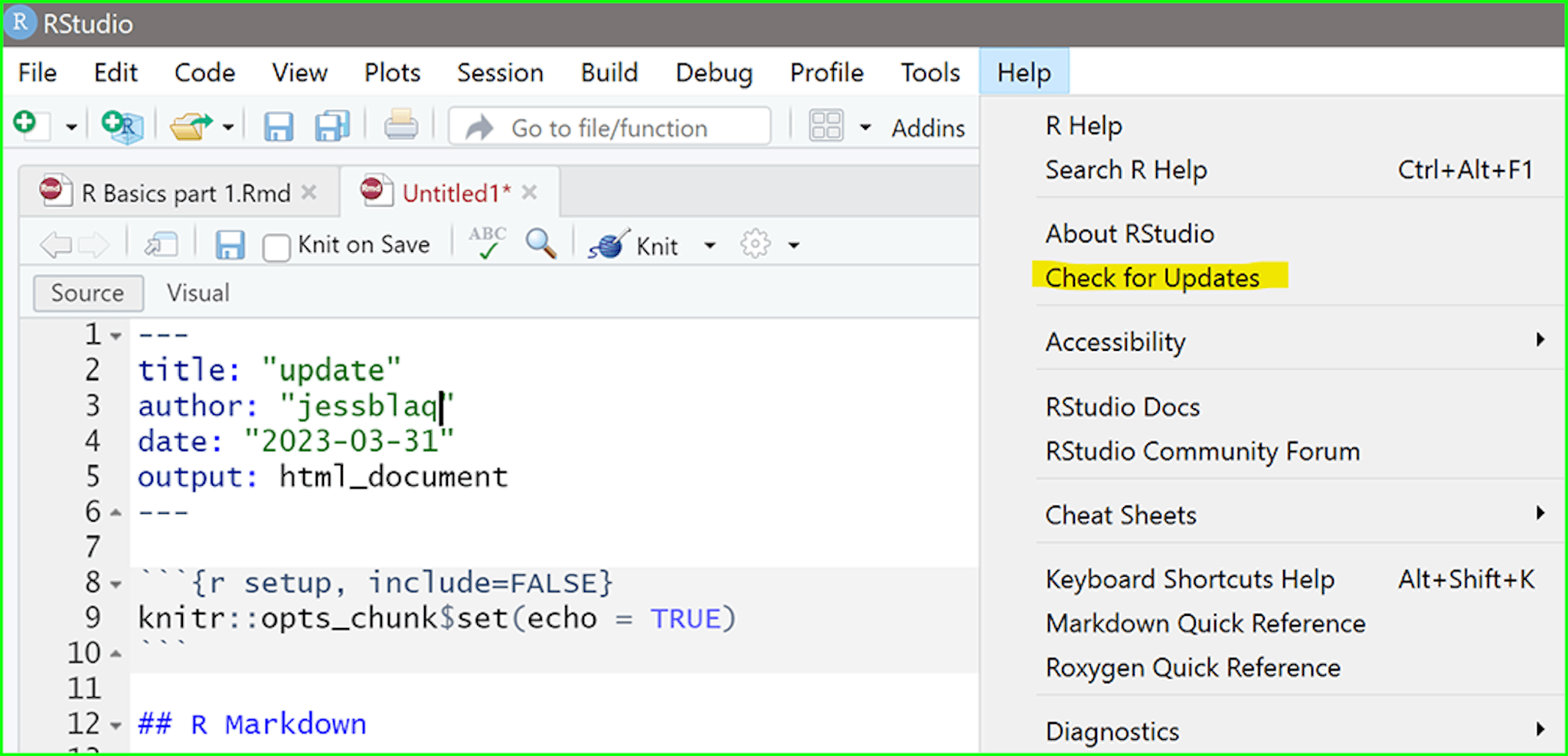Choose Check for Updates in Help menu
The height and width of the screenshot is (756, 1568).
[1152, 278]
